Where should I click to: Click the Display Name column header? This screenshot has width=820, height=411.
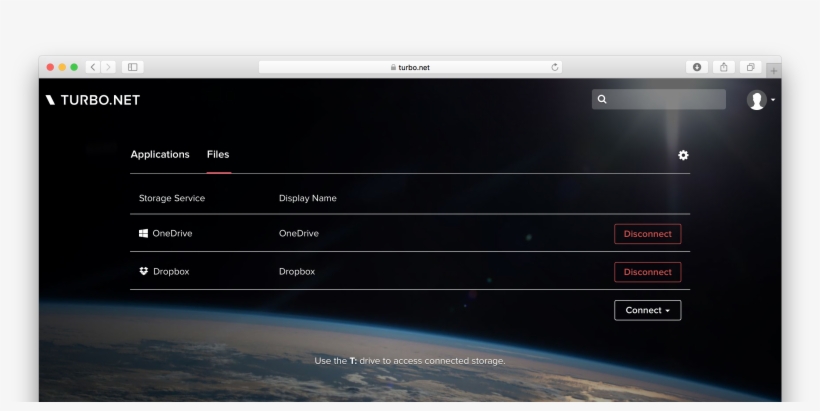[x=308, y=198]
